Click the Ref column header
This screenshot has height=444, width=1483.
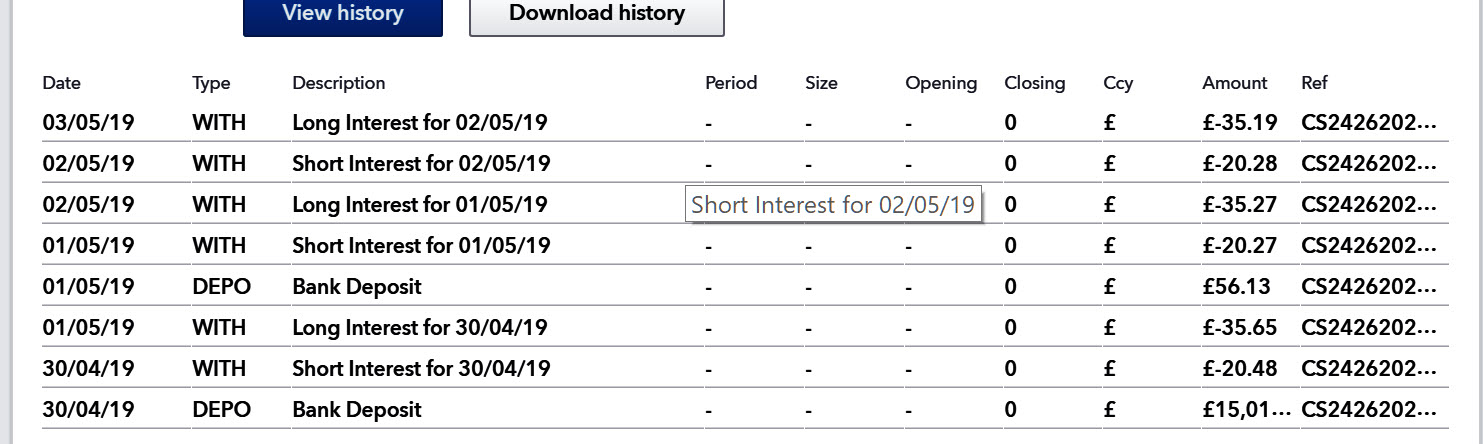coord(1314,83)
